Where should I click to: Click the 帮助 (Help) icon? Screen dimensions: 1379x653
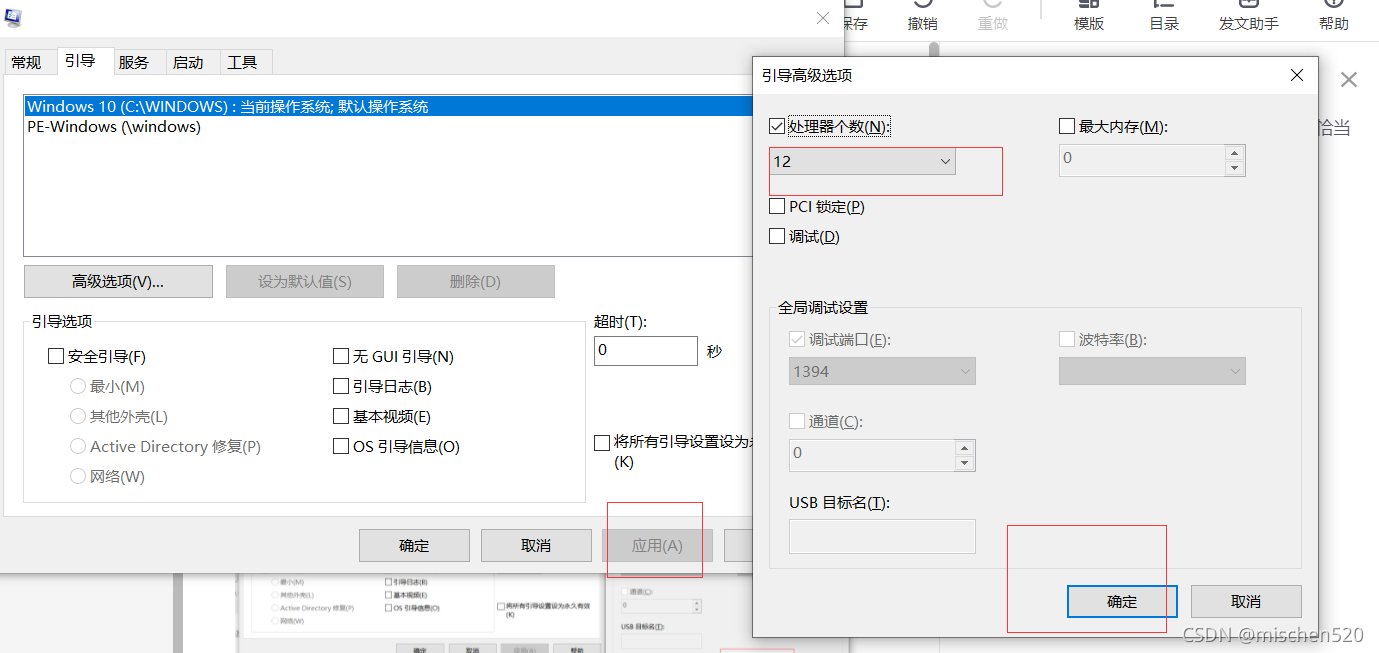pos(1333,13)
